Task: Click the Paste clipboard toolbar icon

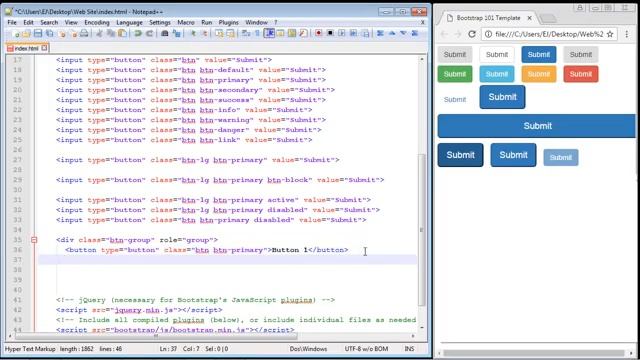Action: point(122,33)
